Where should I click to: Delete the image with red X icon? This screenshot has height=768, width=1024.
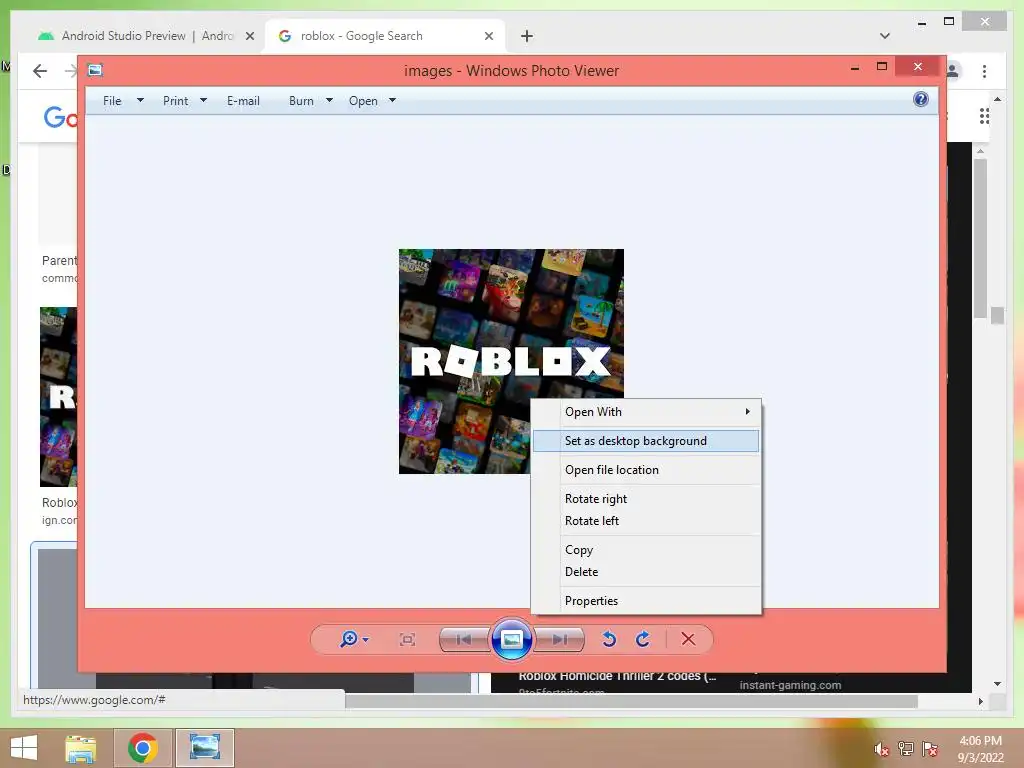[x=688, y=639]
